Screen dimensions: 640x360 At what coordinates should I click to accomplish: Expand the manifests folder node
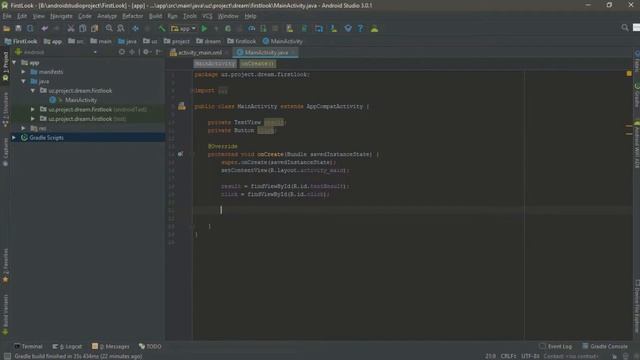click(23, 72)
